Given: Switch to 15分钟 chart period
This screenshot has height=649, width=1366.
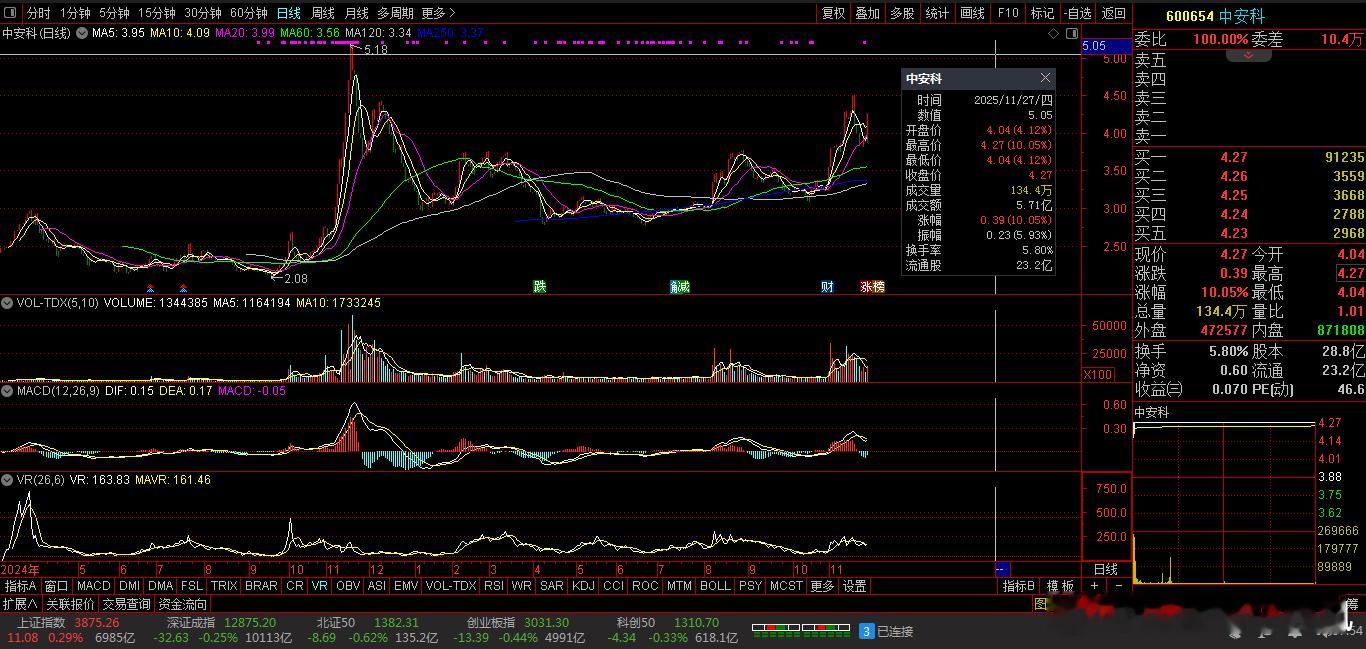Looking at the screenshot, I should [157, 13].
